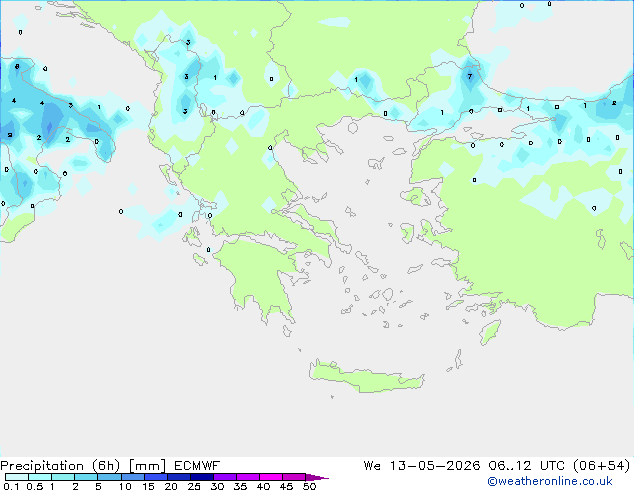
Task: Click the 15–20 mm blue legend swatch
Action: 156,477
